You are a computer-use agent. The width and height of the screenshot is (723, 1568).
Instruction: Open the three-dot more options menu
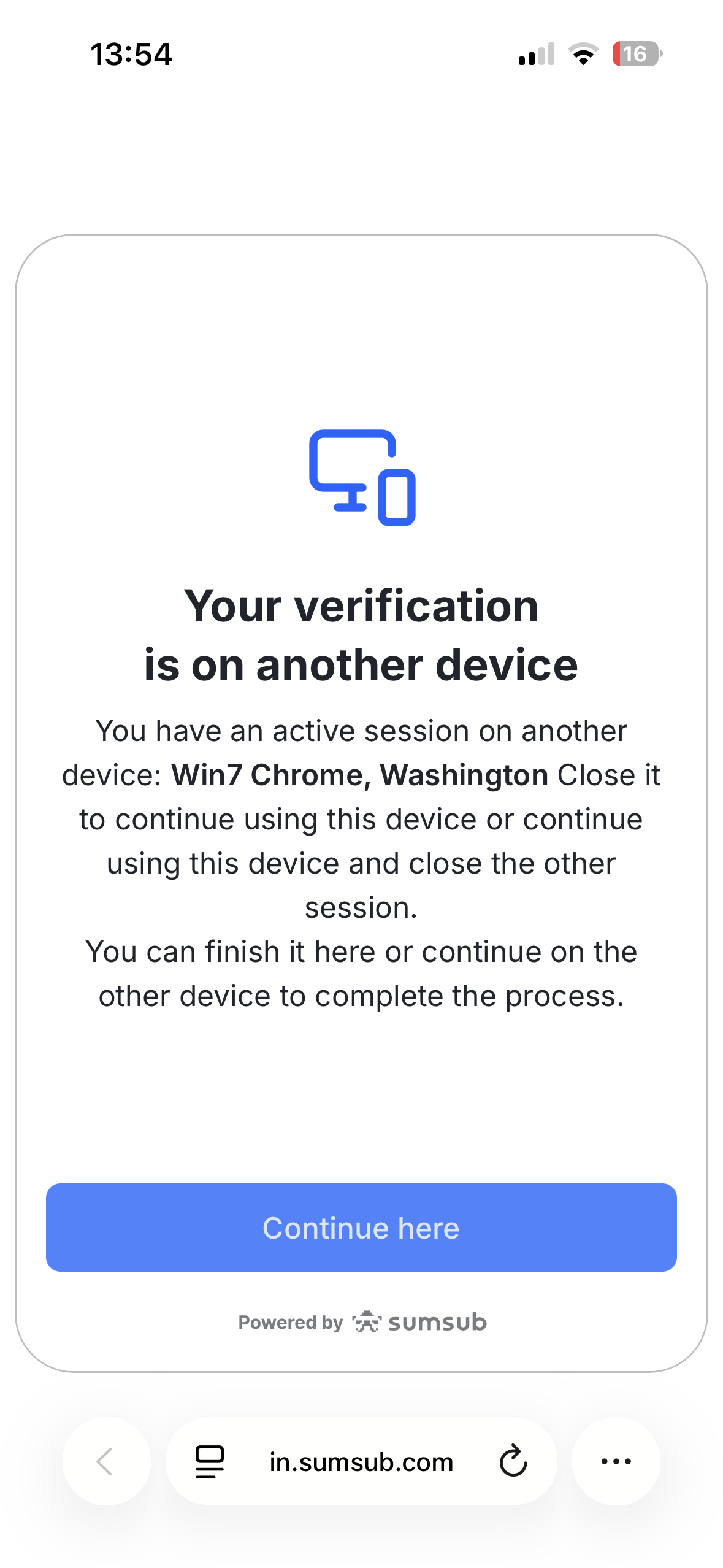tap(616, 1461)
